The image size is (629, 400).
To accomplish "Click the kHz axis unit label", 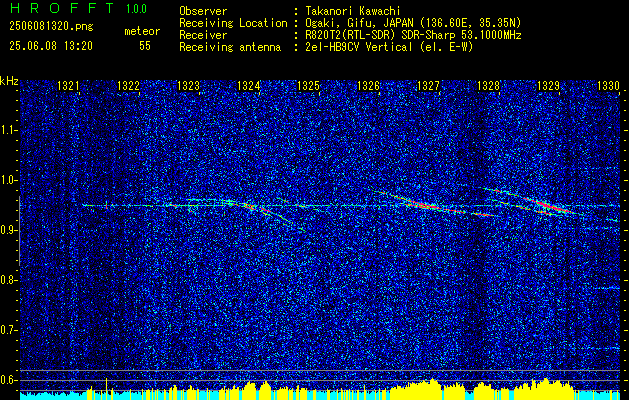I will [x=9, y=81].
